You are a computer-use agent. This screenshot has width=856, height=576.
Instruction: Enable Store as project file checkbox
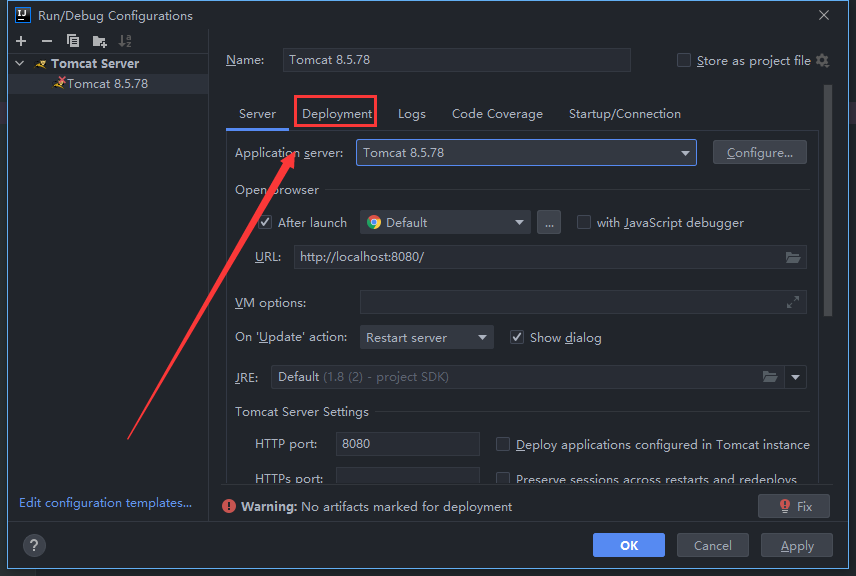coord(683,60)
